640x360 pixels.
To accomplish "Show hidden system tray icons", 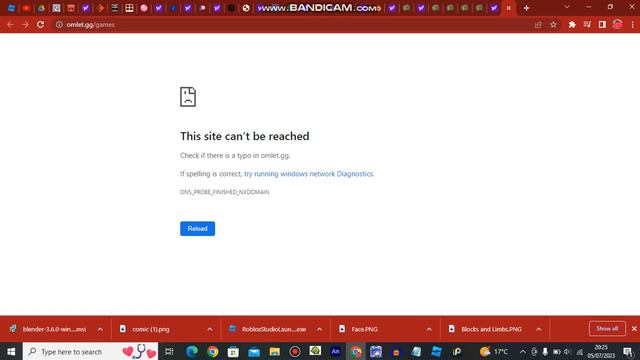I will pyautogui.click(x=522, y=351).
